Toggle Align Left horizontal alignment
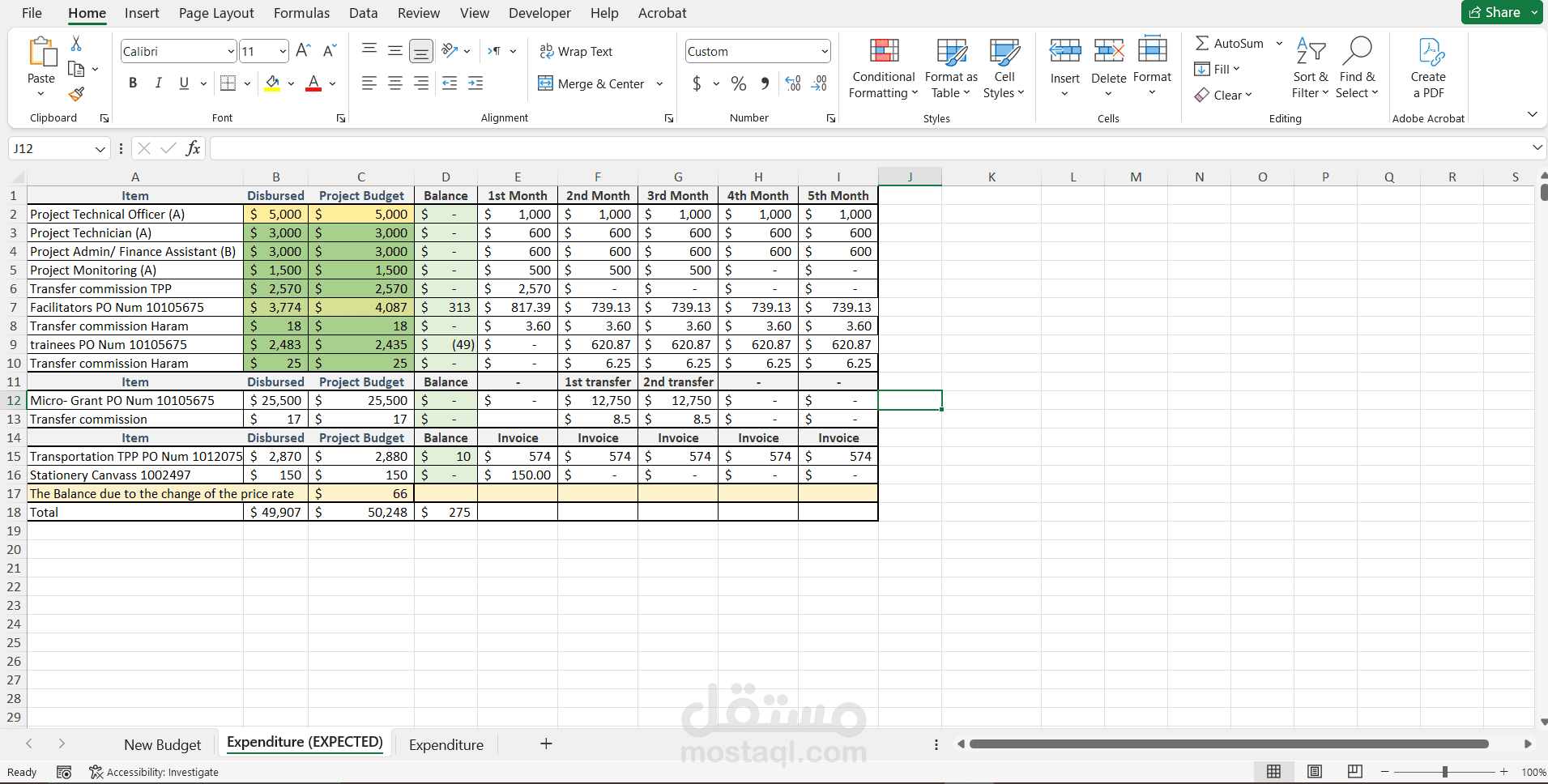1548x784 pixels. pyautogui.click(x=369, y=83)
